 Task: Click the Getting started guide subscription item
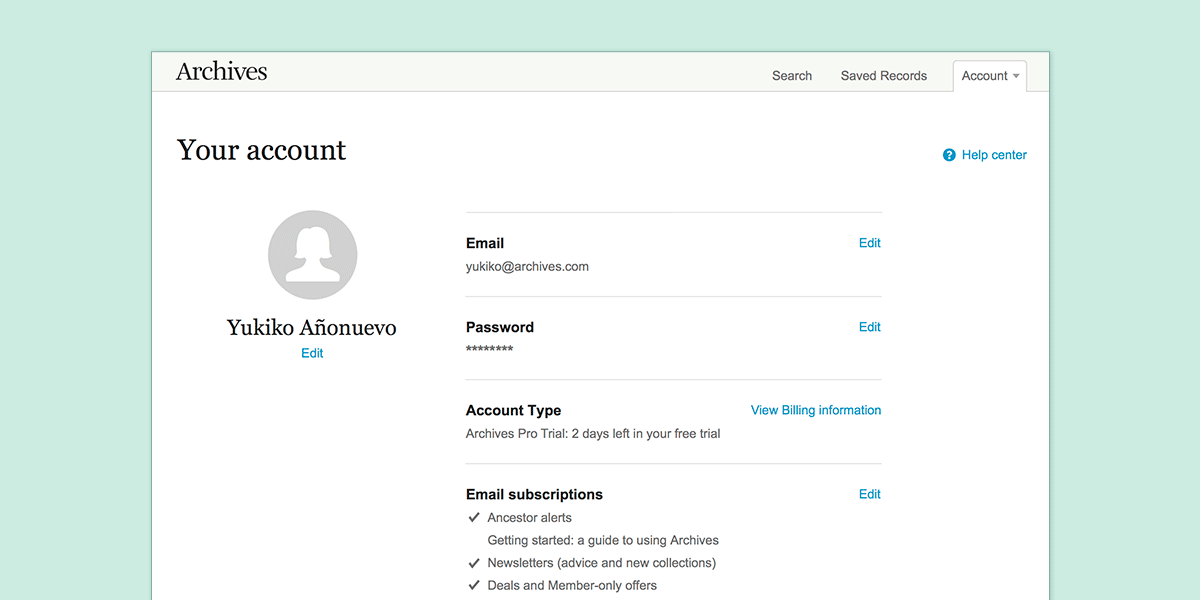pos(603,540)
